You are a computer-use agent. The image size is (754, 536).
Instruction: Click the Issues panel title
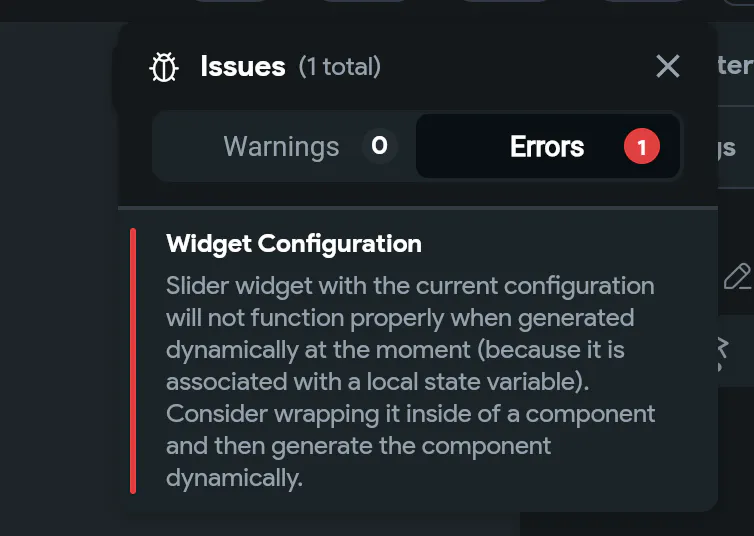click(x=243, y=67)
